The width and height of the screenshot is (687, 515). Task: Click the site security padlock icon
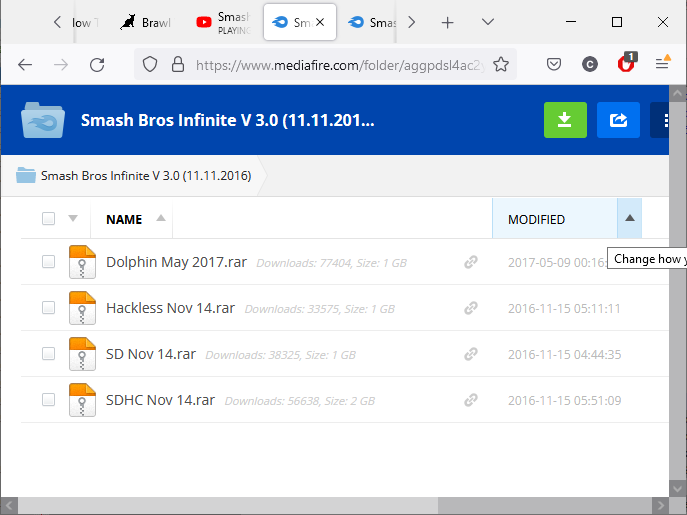click(178, 64)
